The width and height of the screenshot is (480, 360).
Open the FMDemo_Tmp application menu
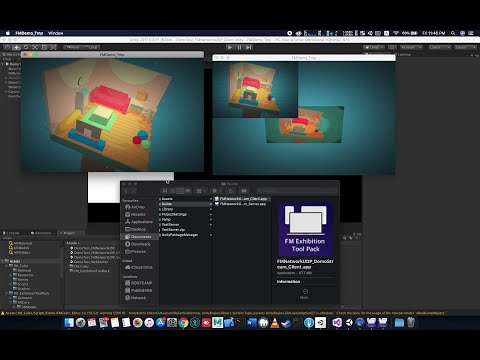point(29,33)
